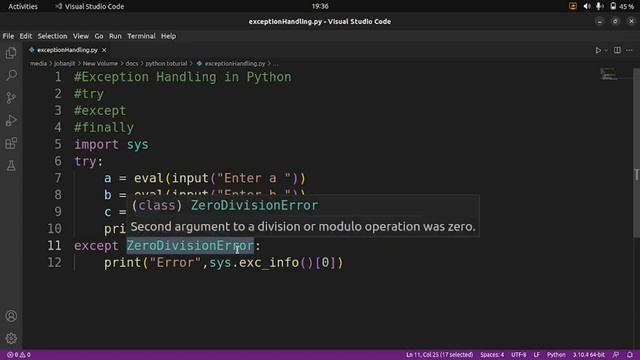The width and height of the screenshot is (640, 360).
Task: Click the 'try:' statement on line 6
Action: click(89, 161)
